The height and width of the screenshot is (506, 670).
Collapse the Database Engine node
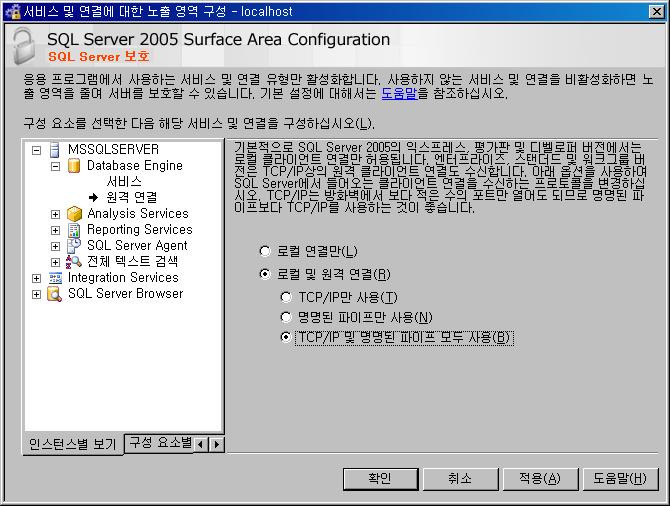tap(56, 166)
